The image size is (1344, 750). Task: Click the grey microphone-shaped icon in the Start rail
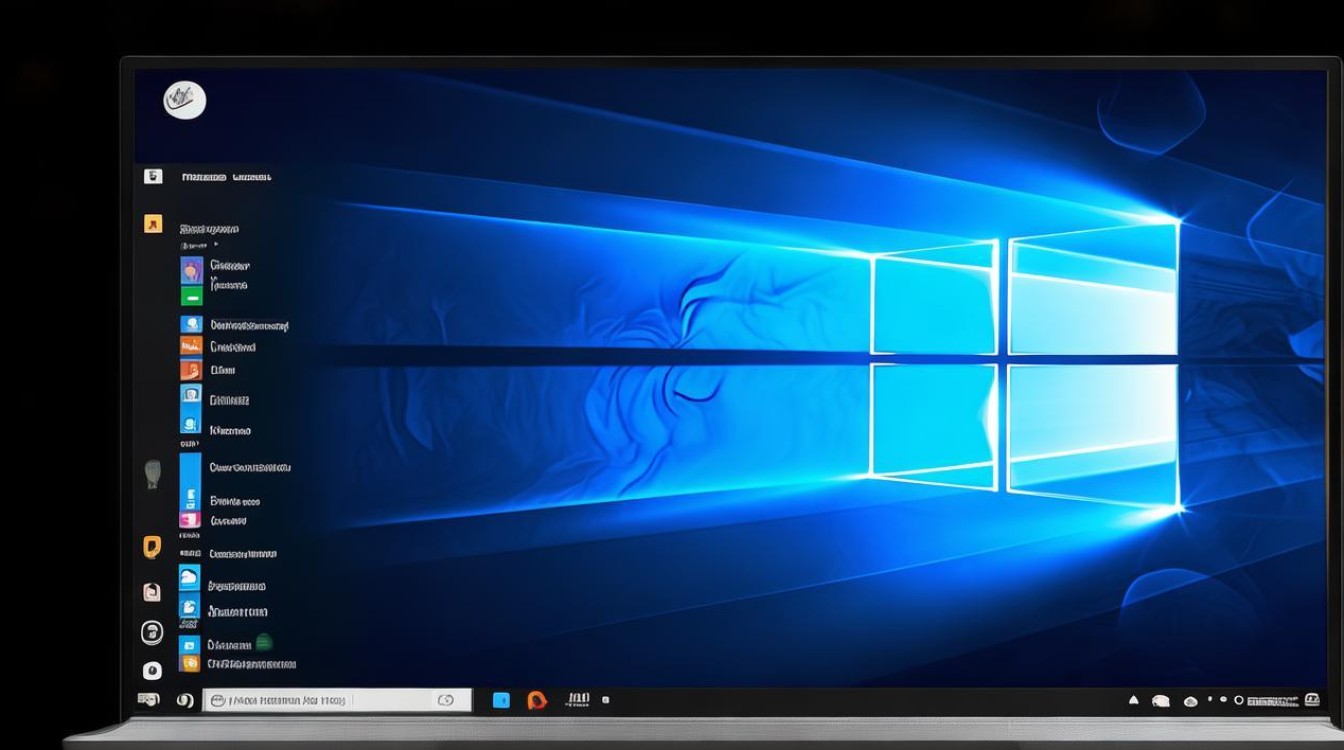(152, 473)
